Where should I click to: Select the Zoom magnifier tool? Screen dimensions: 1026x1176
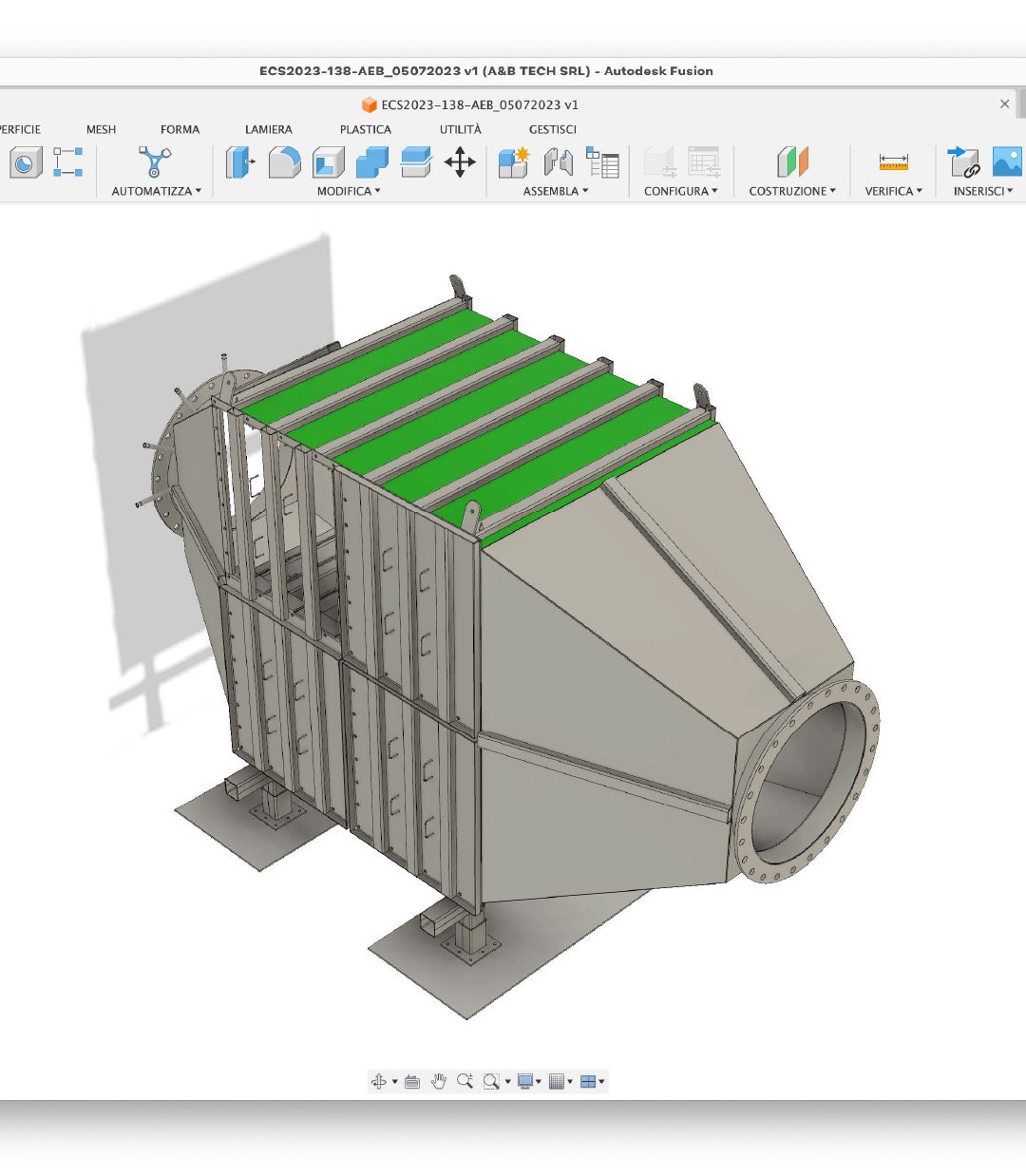(x=465, y=1081)
